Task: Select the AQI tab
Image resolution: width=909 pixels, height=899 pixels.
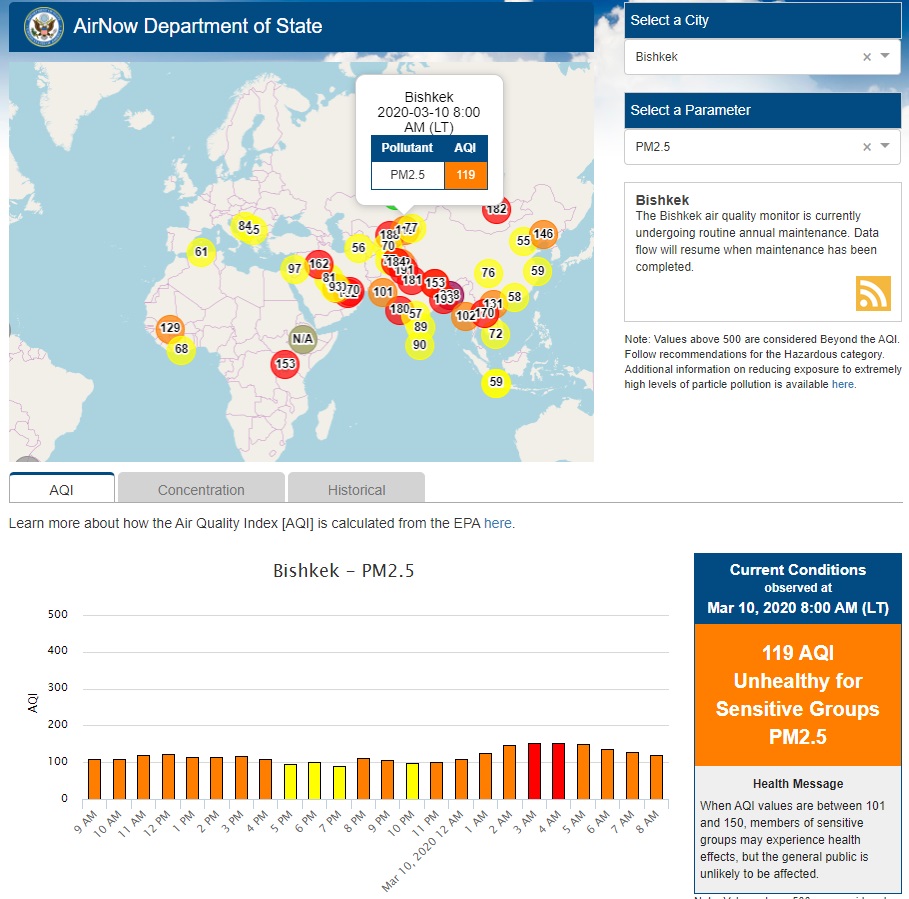Action: coord(62,490)
